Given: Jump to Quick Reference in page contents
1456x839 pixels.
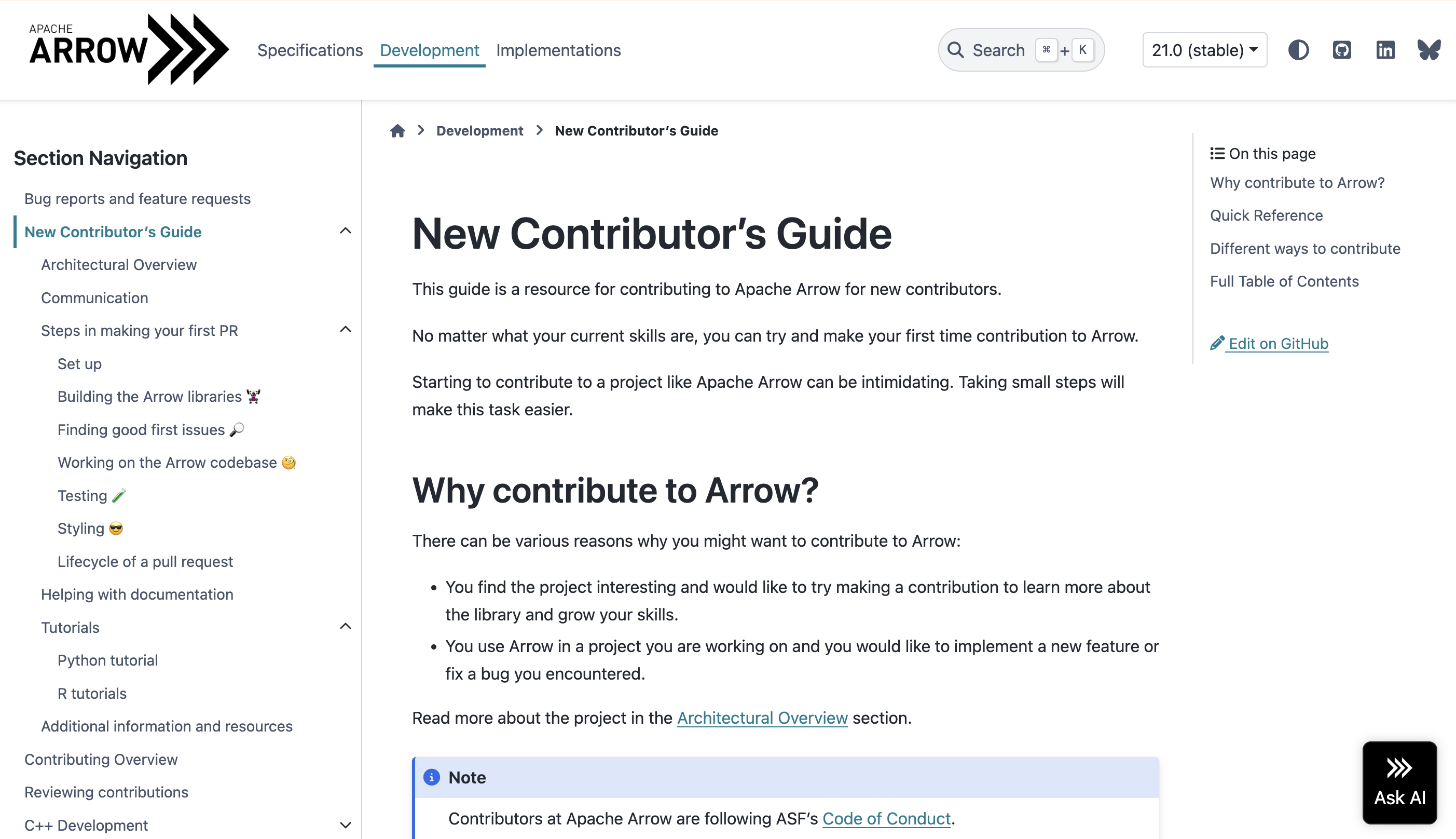Looking at the screenshot, I should [1266, 215].
